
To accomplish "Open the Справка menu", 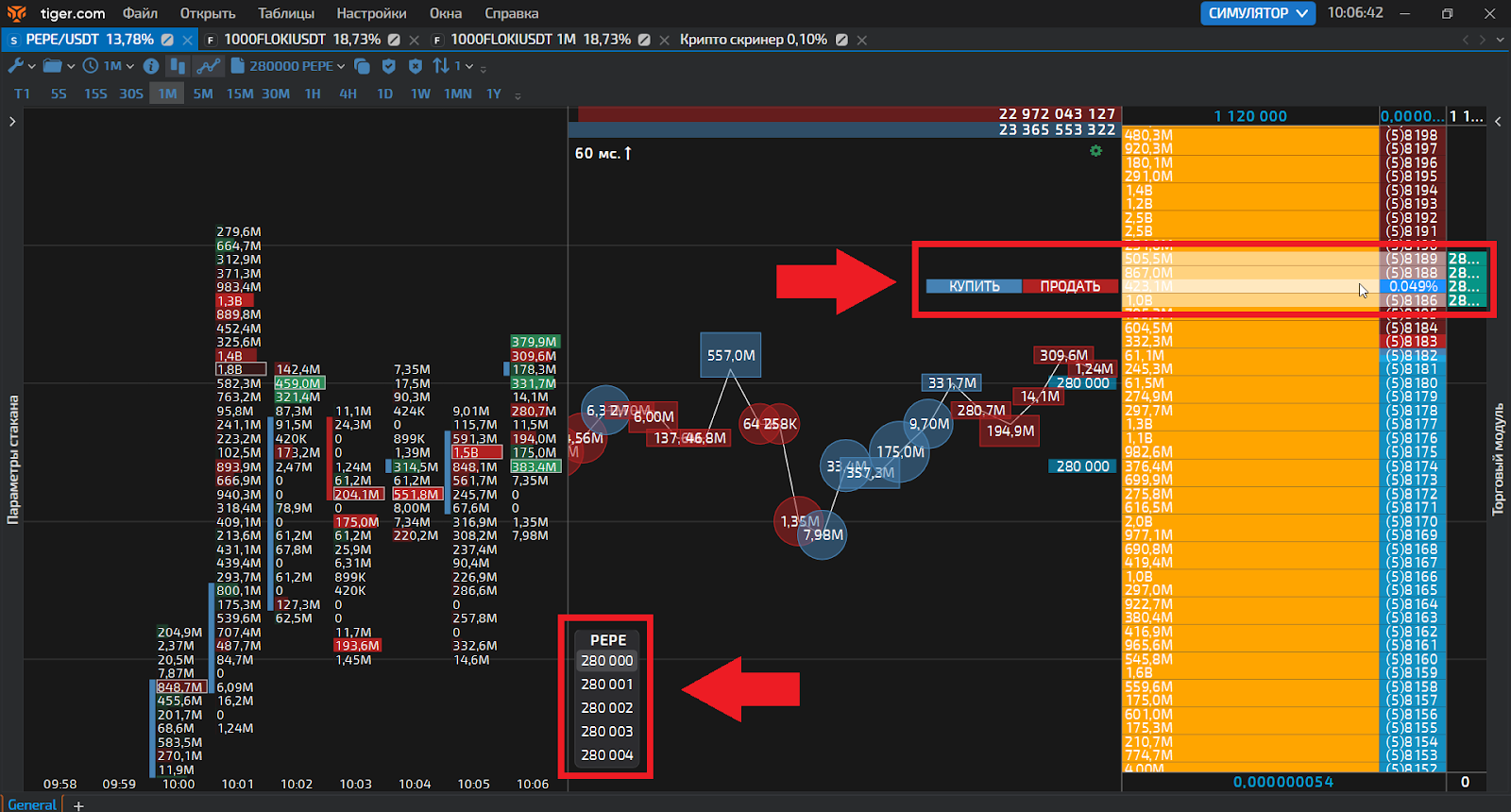I will coord(511,13).
